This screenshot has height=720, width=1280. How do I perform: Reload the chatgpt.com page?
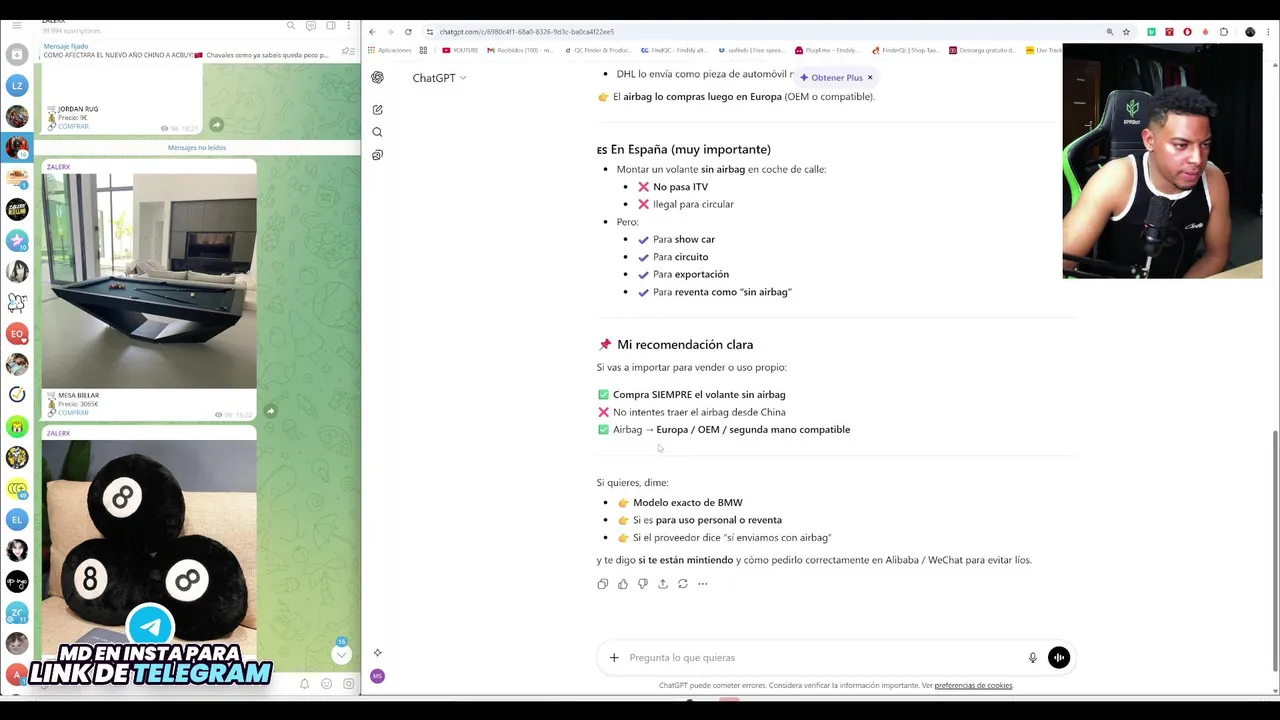pyautogui.click(x=408, y=32)
